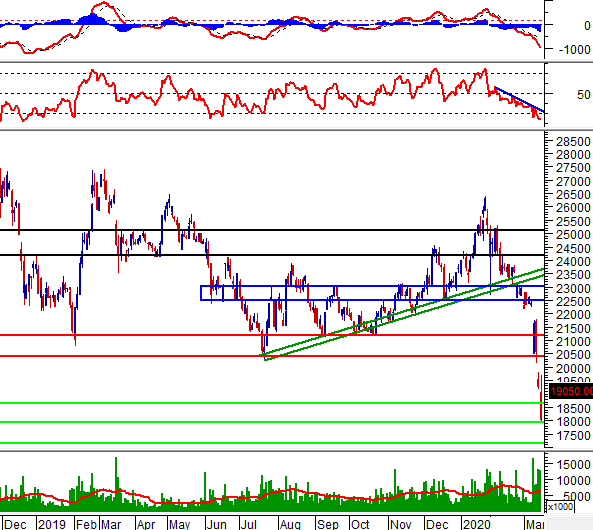Click the 25000 price axis label
The width and height of the screenshot is (593, 530).
tap(573, 235)
